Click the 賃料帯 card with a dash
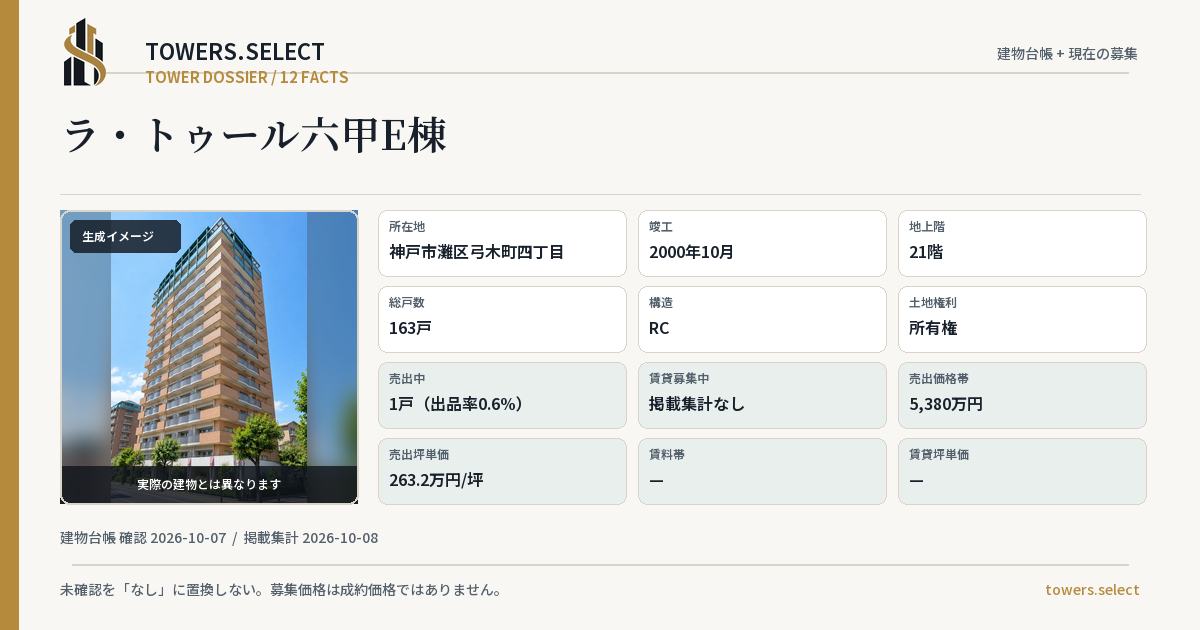 762,471
